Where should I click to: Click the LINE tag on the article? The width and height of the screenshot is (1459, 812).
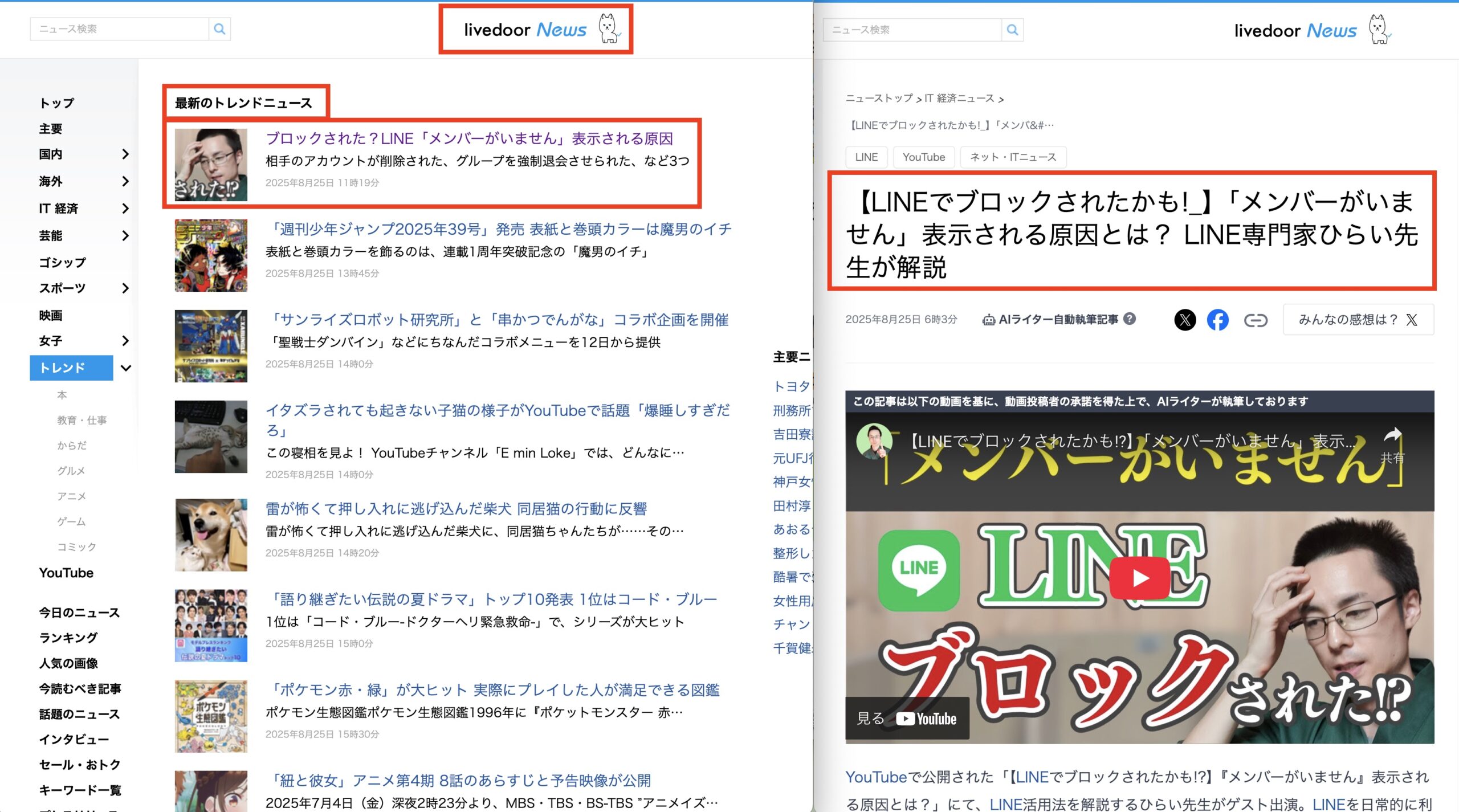(x=866, y=157)
